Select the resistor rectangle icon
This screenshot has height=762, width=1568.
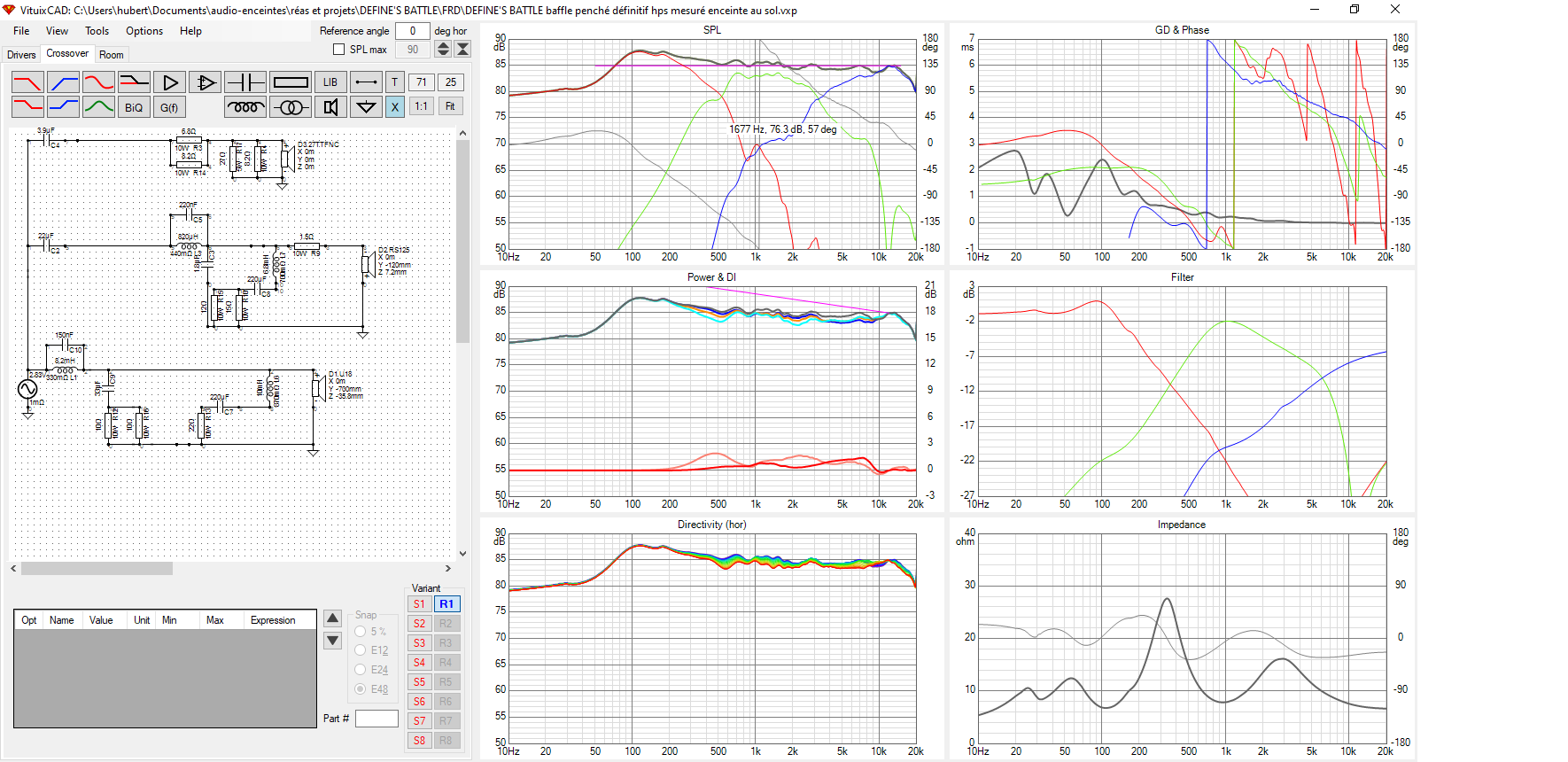(x=291, y=82)
